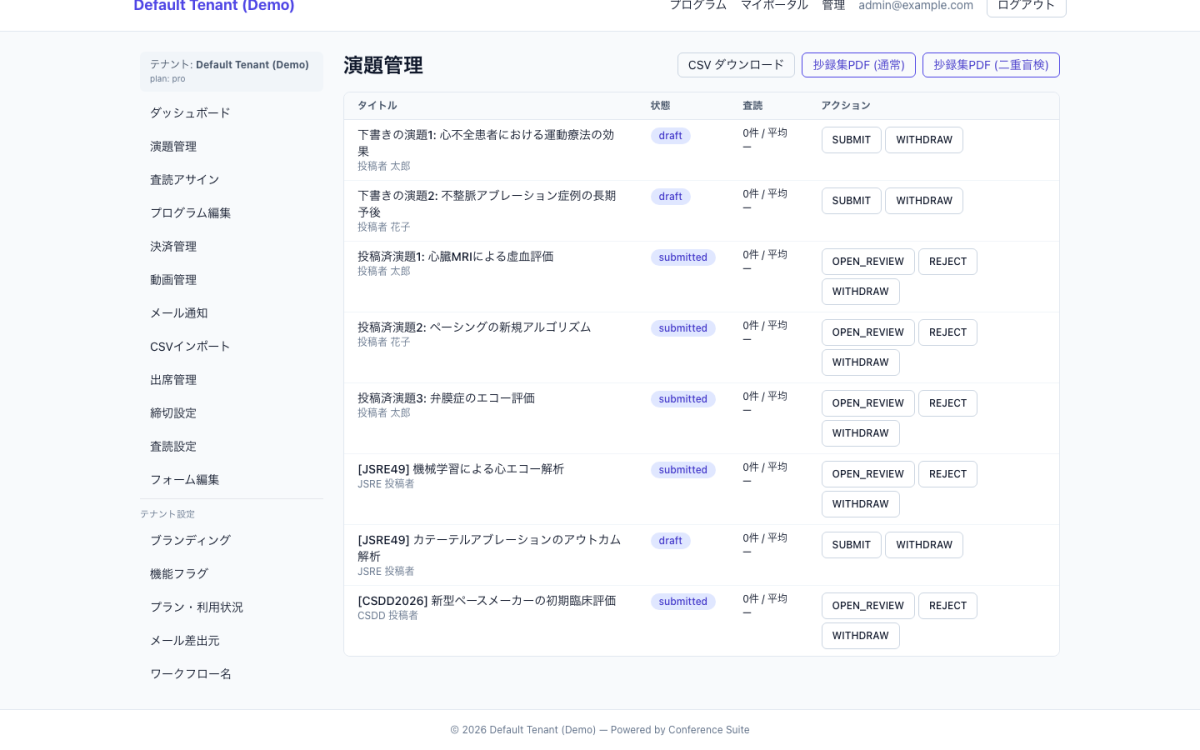Click the submitted badge of 投稿済演題1
Image resolution: width=1200 pixels, height=750 pixels.
[683, 258]
